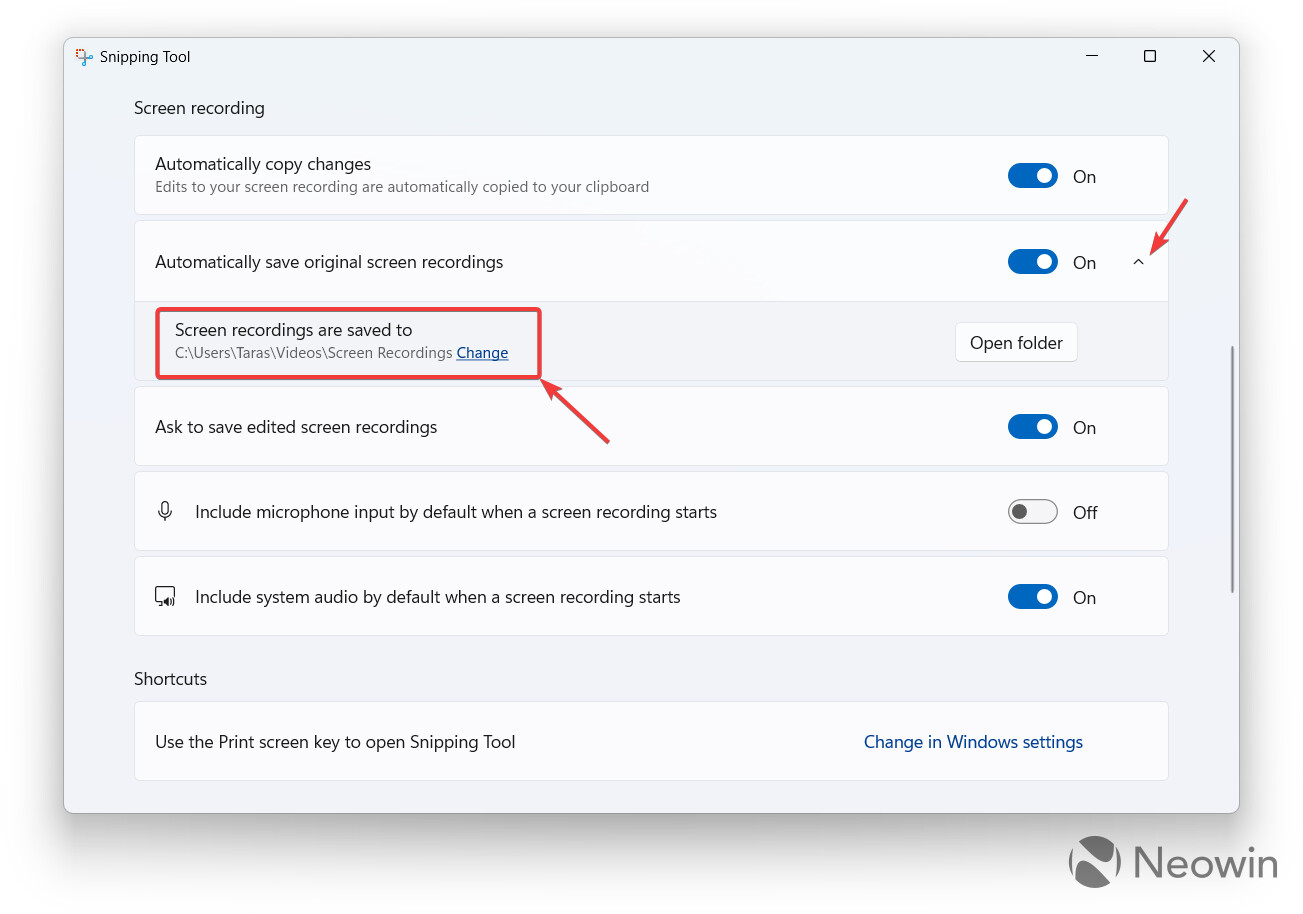Enable microphone input by default toggle
Viewport: 1303px width, 914px height.
[x=1032, y=512]
